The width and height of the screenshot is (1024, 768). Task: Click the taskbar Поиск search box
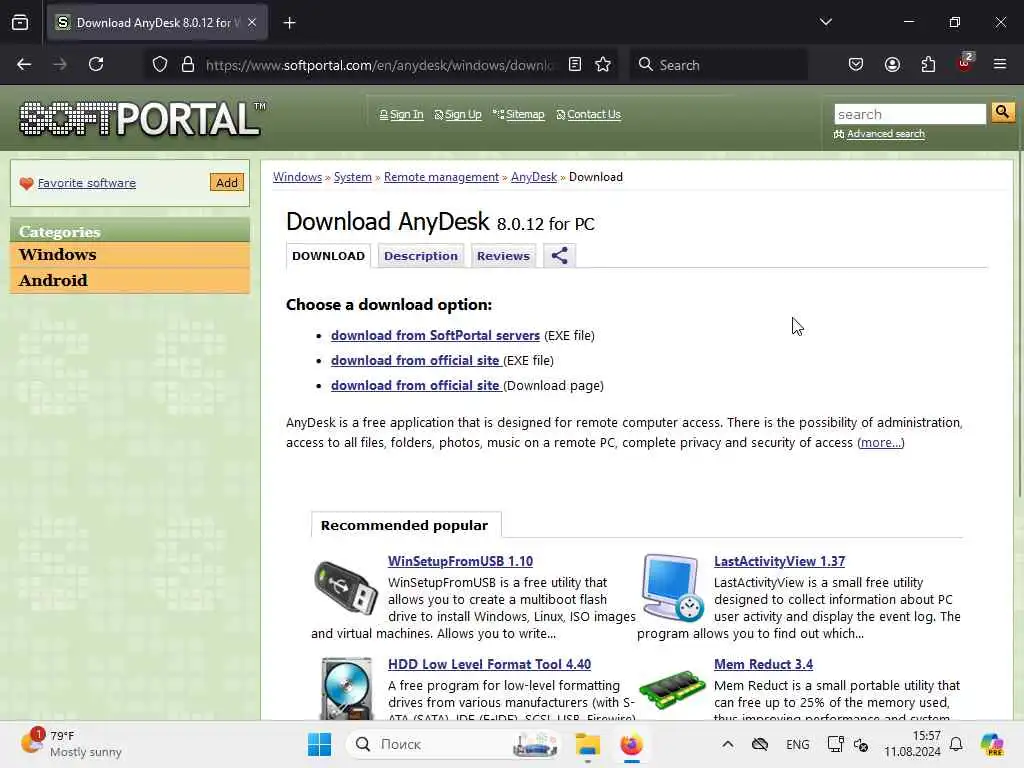point(455,744)
